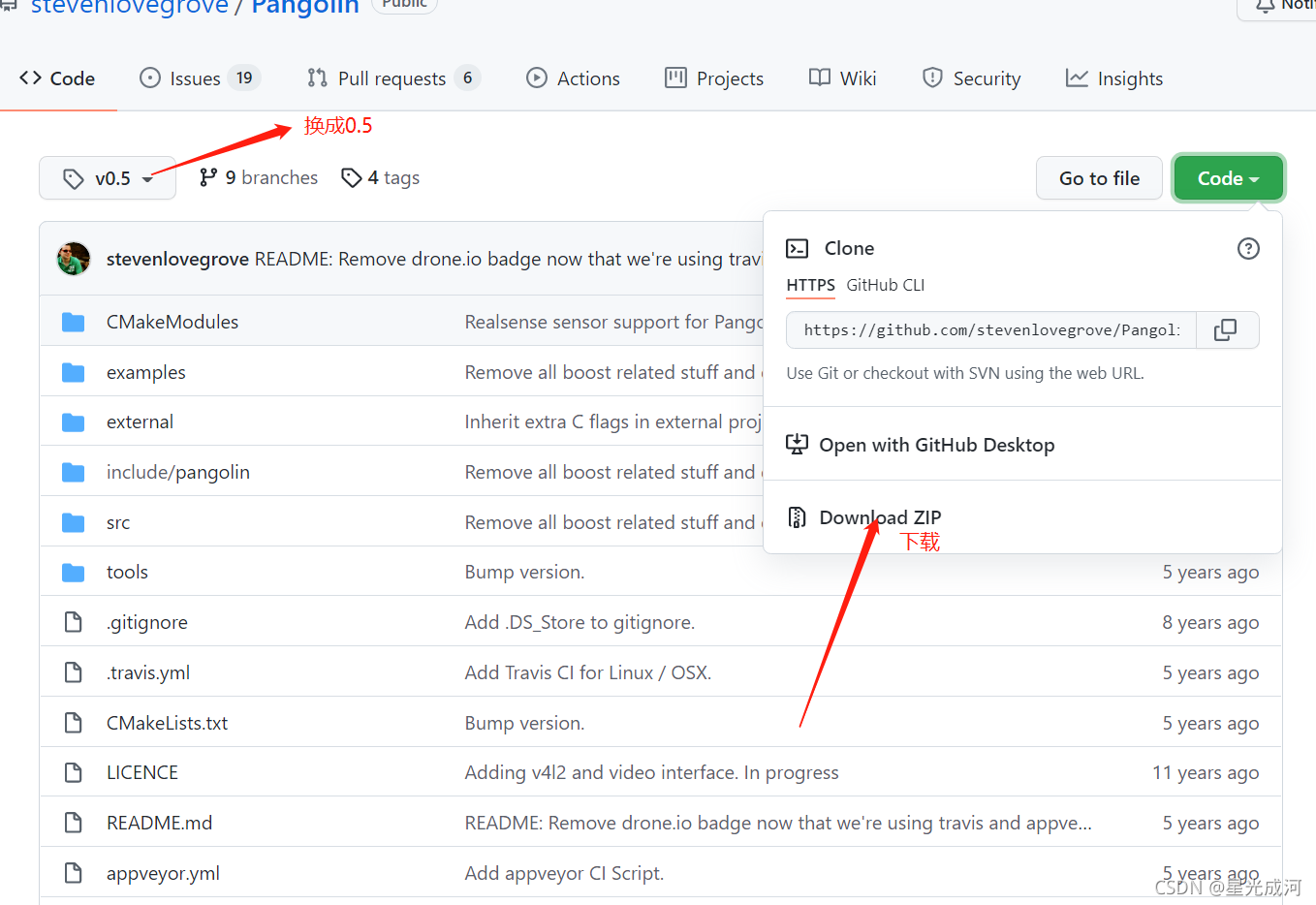Open the Projects tab

714,78
